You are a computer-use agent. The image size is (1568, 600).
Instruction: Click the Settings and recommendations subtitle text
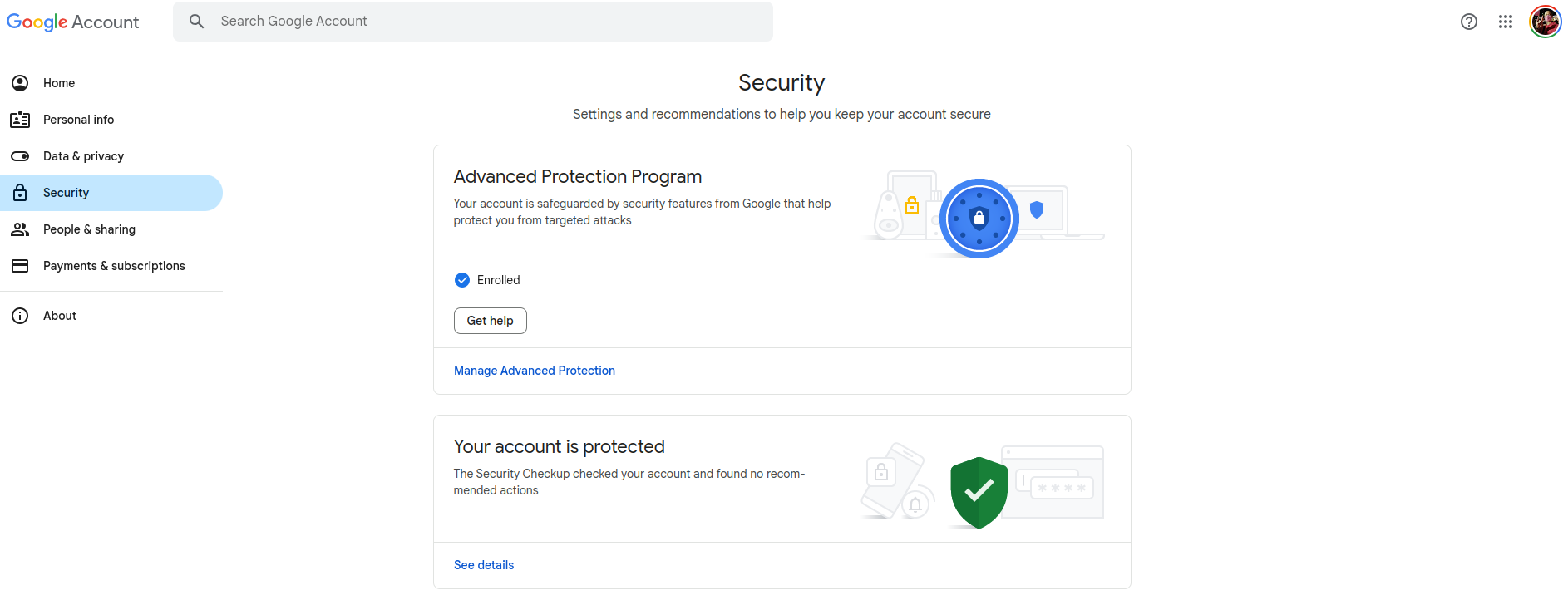tap(782, 115)
